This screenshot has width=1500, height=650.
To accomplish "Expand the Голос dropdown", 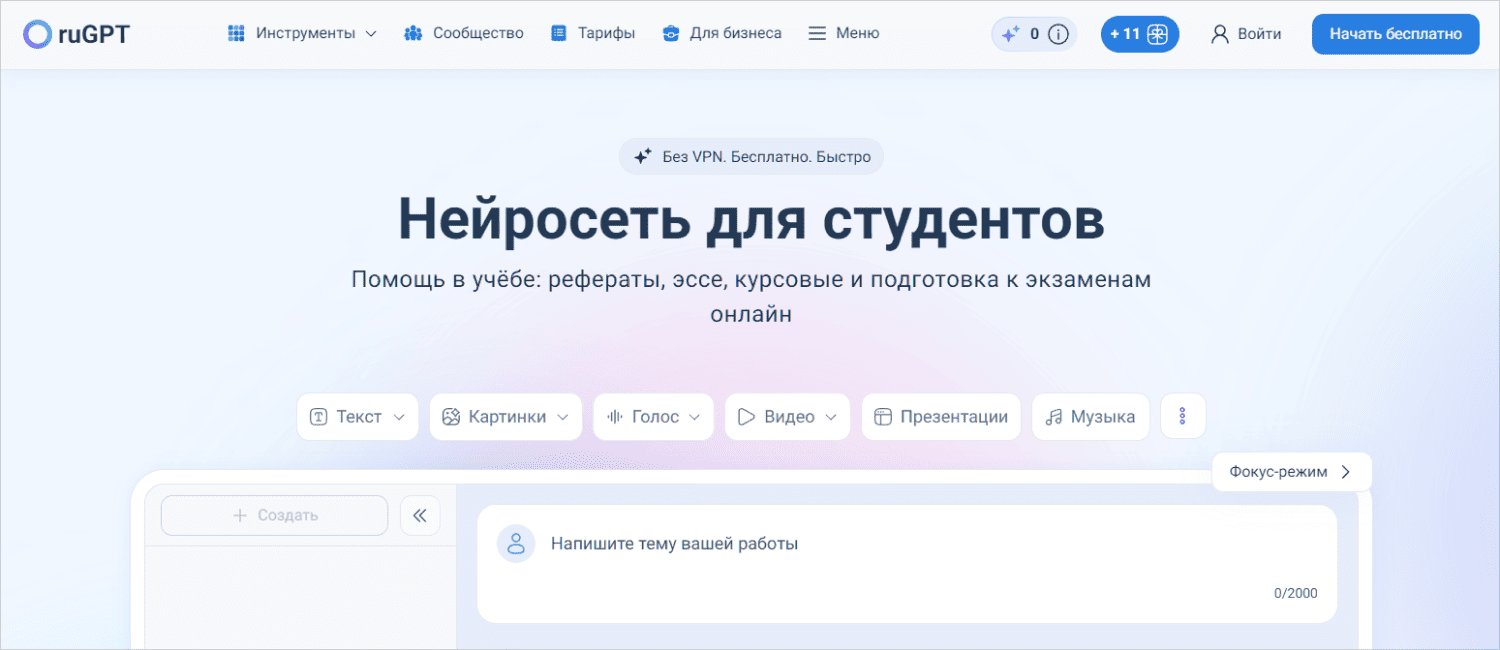I will (653, 417).
